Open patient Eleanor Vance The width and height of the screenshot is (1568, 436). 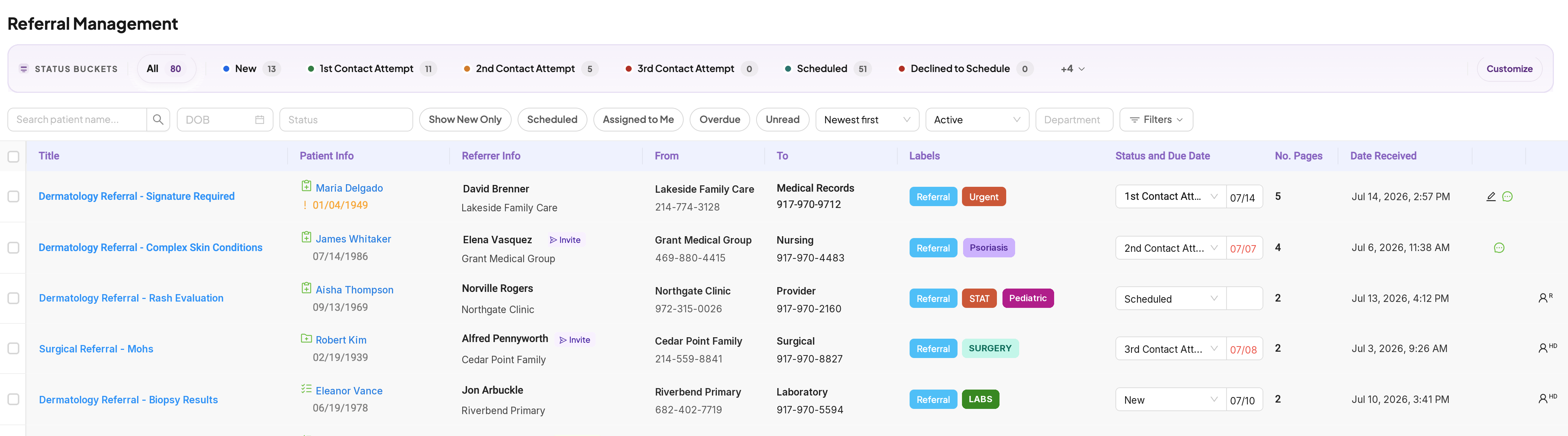pos(349,391)
